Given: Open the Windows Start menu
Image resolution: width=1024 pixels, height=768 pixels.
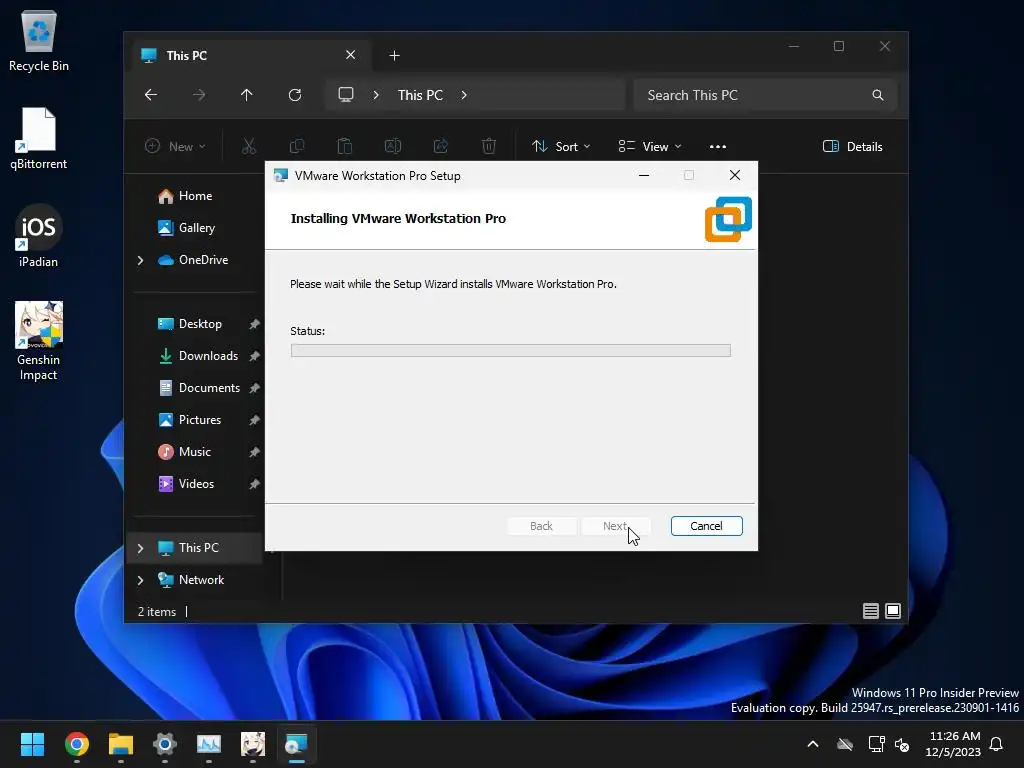Looking at the screenshot, I should [x=32, y=744].
